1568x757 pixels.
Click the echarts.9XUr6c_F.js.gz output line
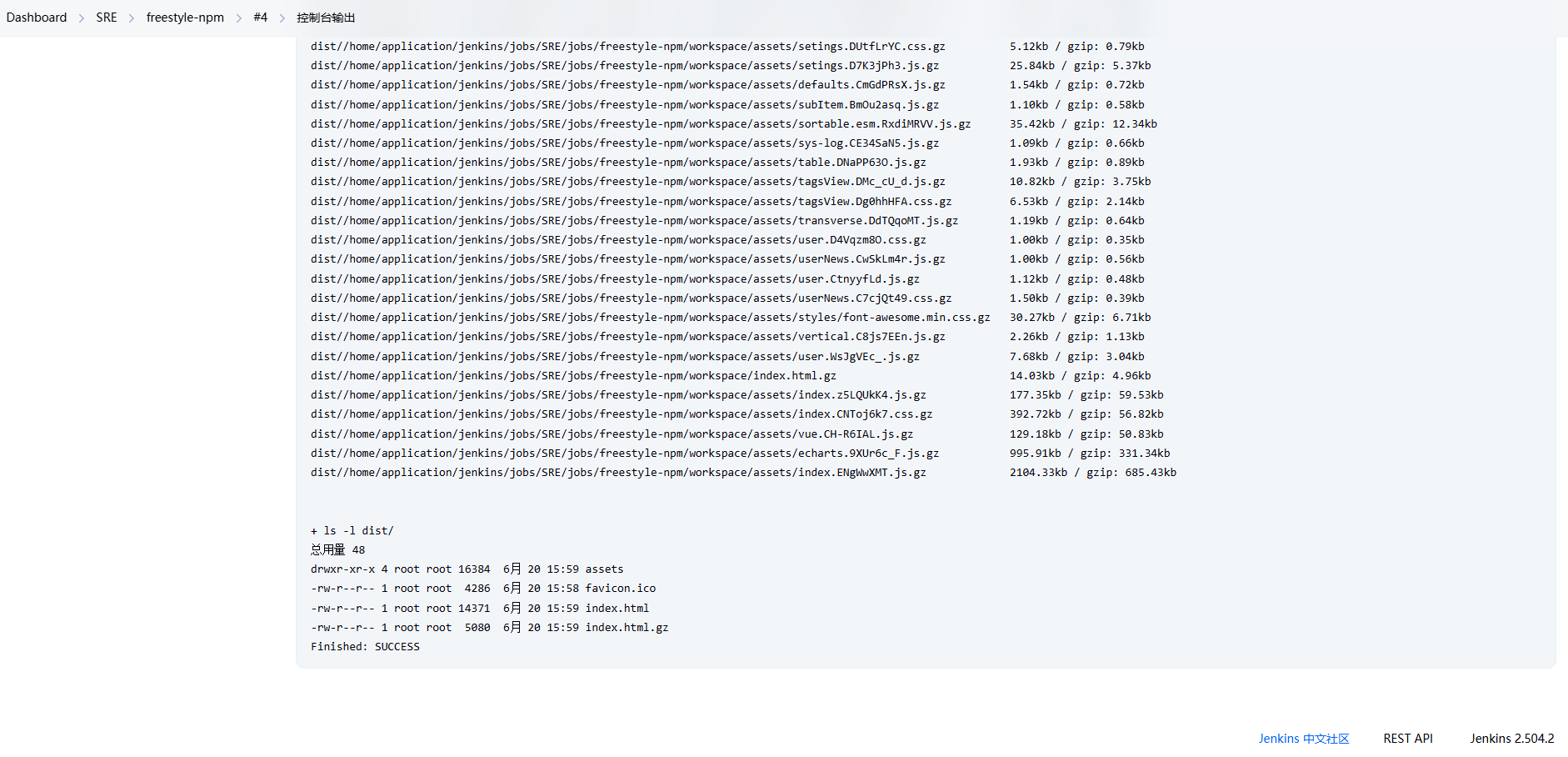[625, 454]
